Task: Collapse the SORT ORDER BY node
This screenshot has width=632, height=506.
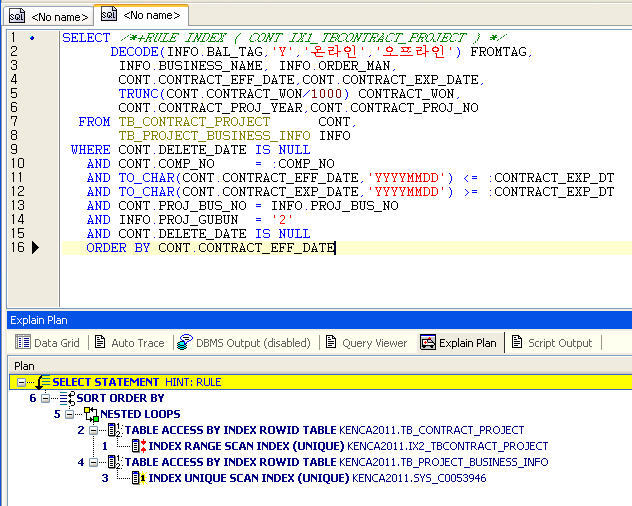Action: [46, 398]
